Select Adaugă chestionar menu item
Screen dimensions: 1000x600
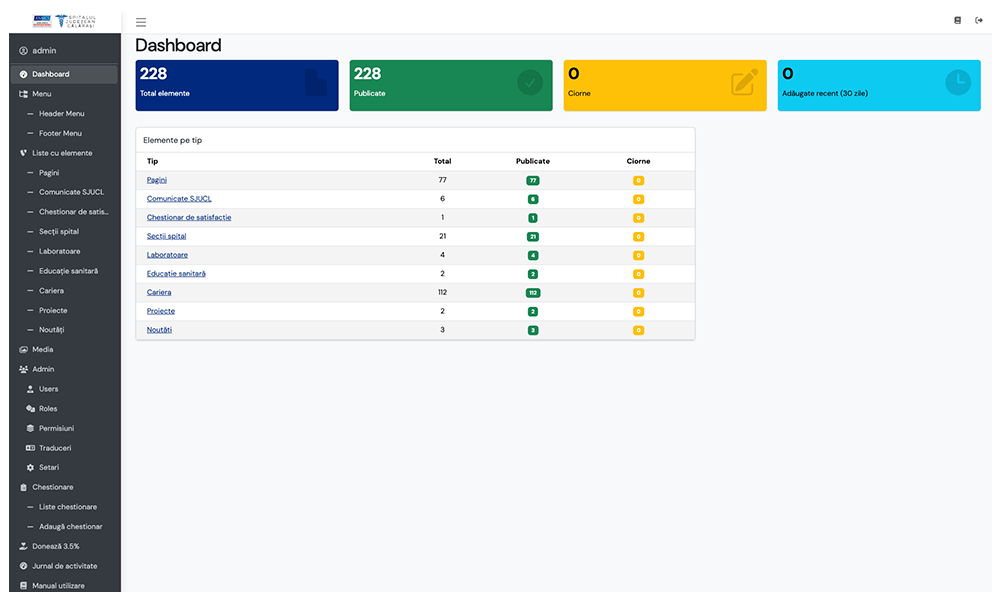(64, 527)
